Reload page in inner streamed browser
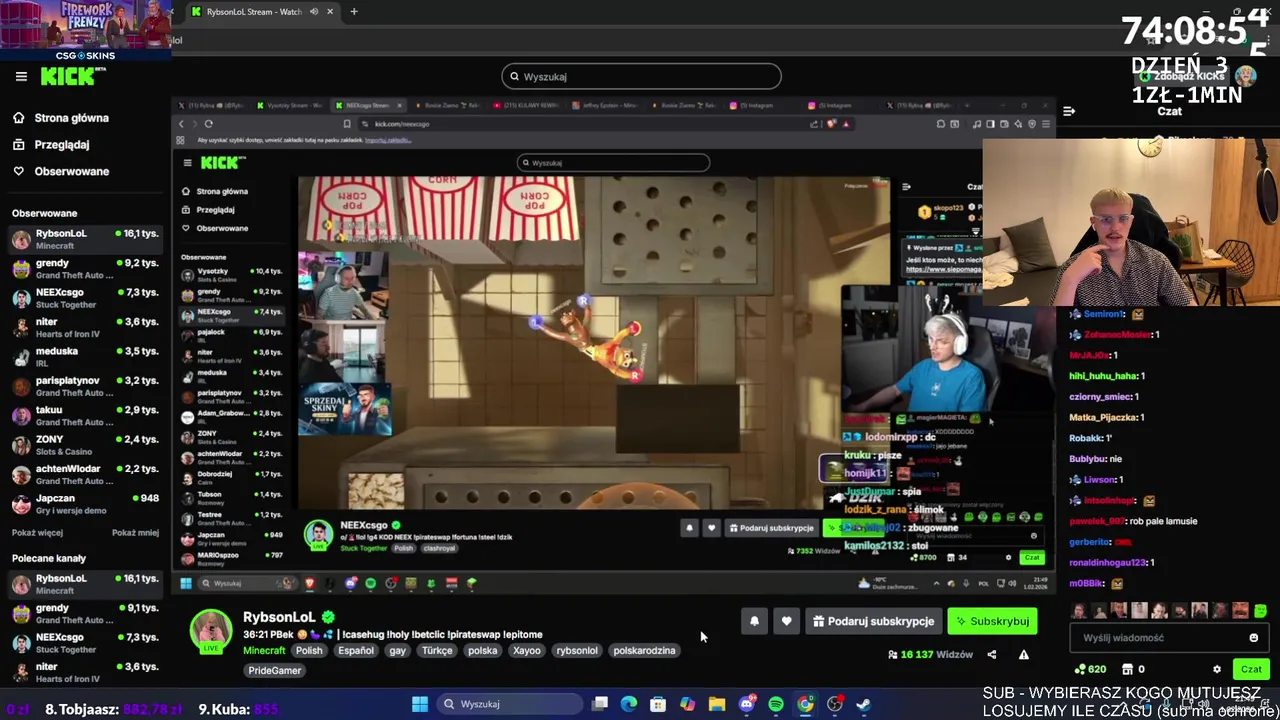1280x720 pixels. coord(208,124)
